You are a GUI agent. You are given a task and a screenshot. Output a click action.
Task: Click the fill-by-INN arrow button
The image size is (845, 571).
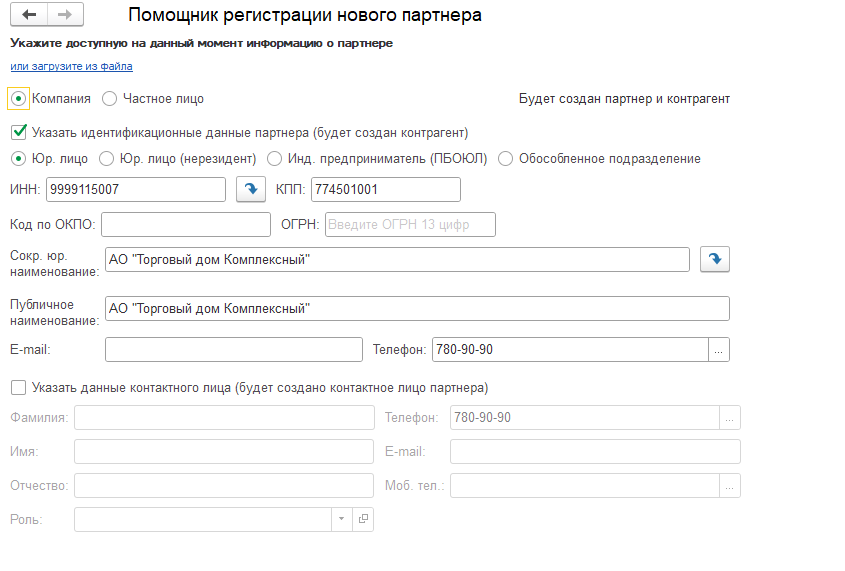point(250,189)
